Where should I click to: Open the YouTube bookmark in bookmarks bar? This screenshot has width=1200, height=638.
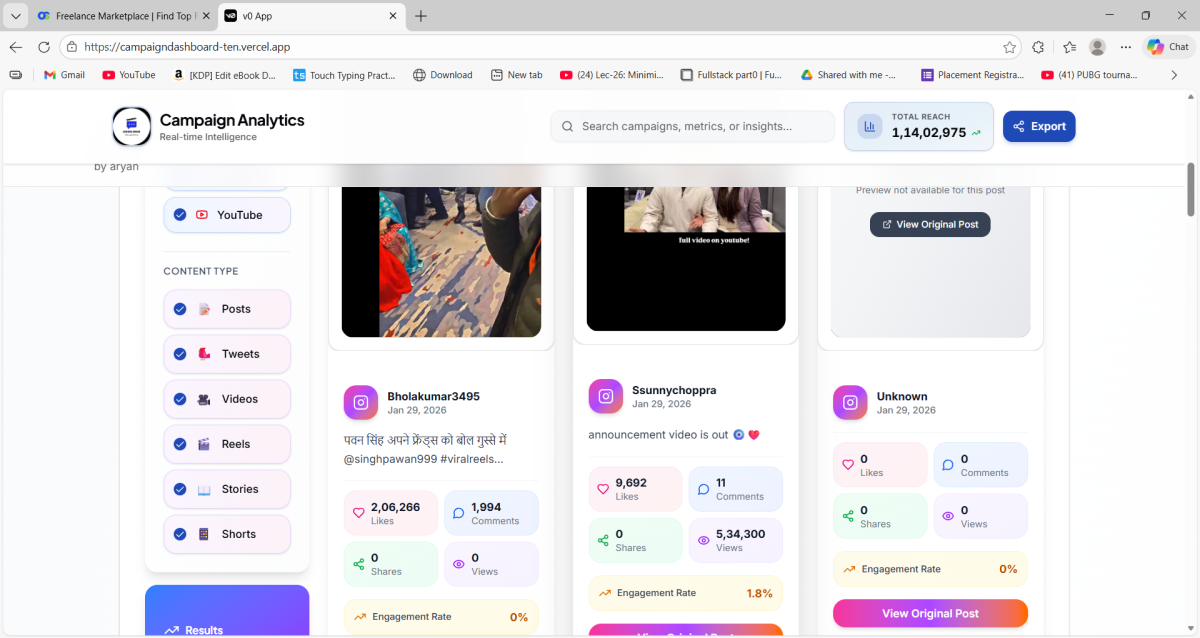click(129, 75)
